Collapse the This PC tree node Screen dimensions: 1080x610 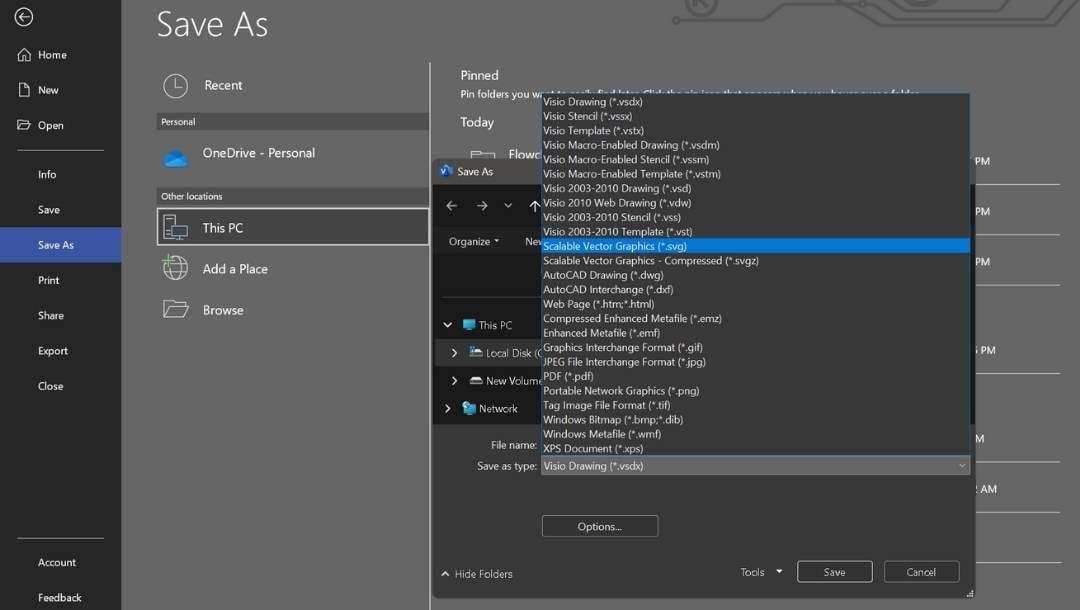pyautogui.click(x=447, y=325)
